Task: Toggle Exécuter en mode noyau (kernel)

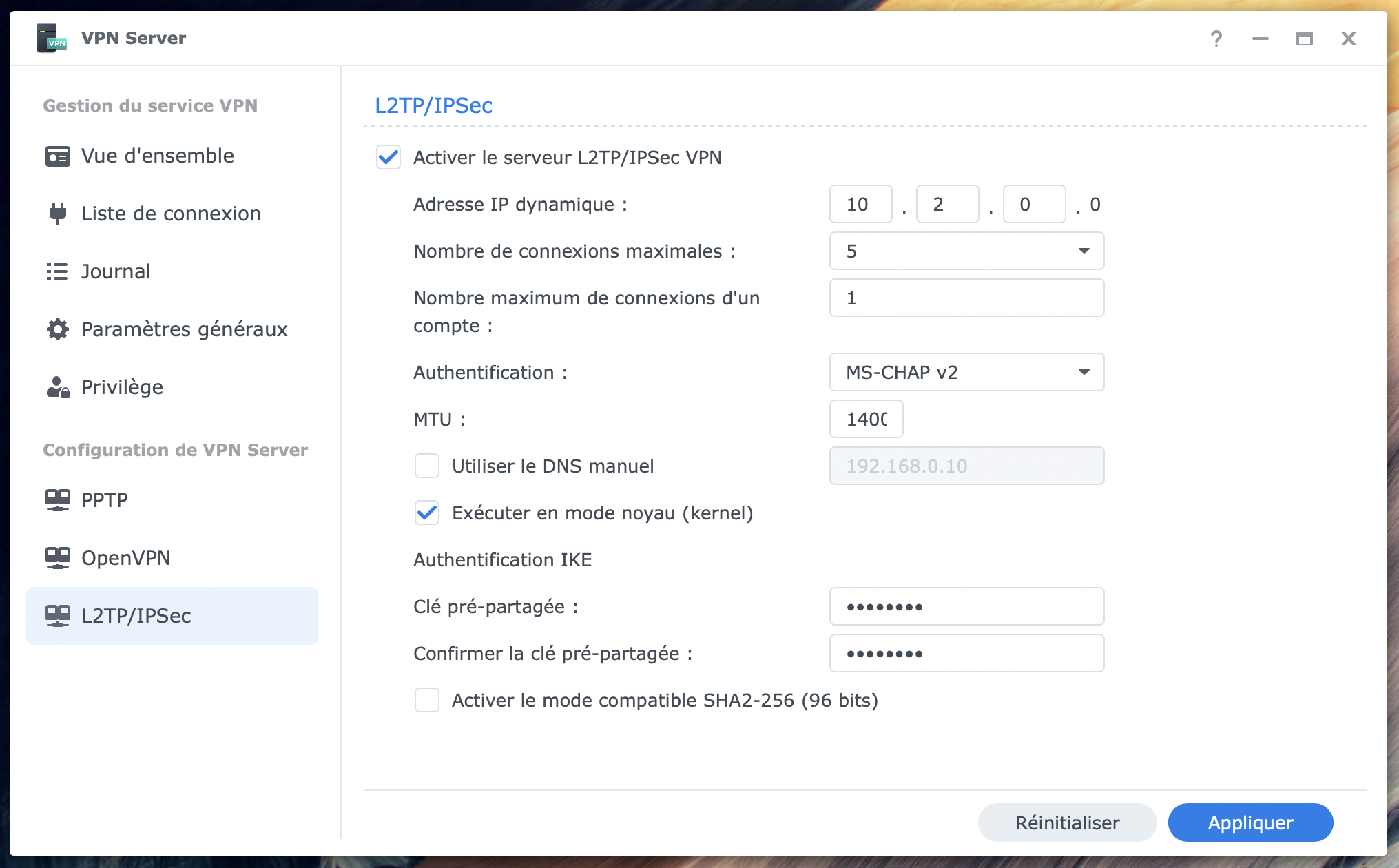Action: pos(427,513)
